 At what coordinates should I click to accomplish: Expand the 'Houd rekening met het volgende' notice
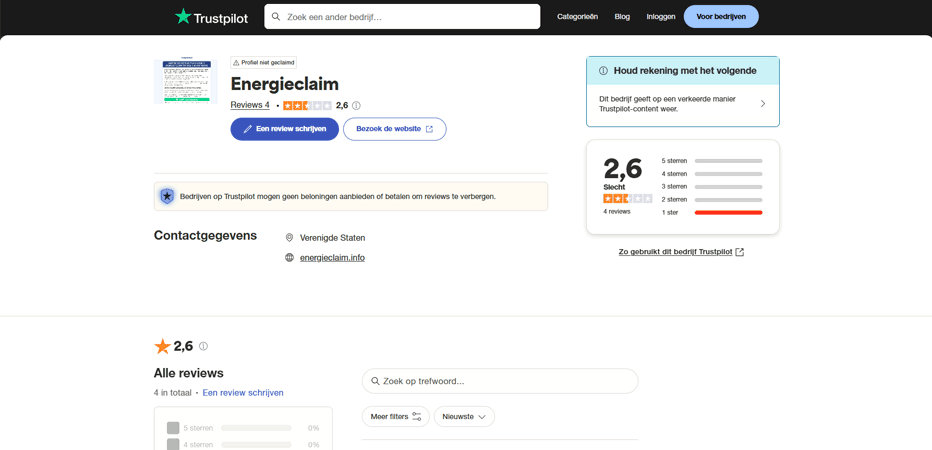tap(682, 103)
